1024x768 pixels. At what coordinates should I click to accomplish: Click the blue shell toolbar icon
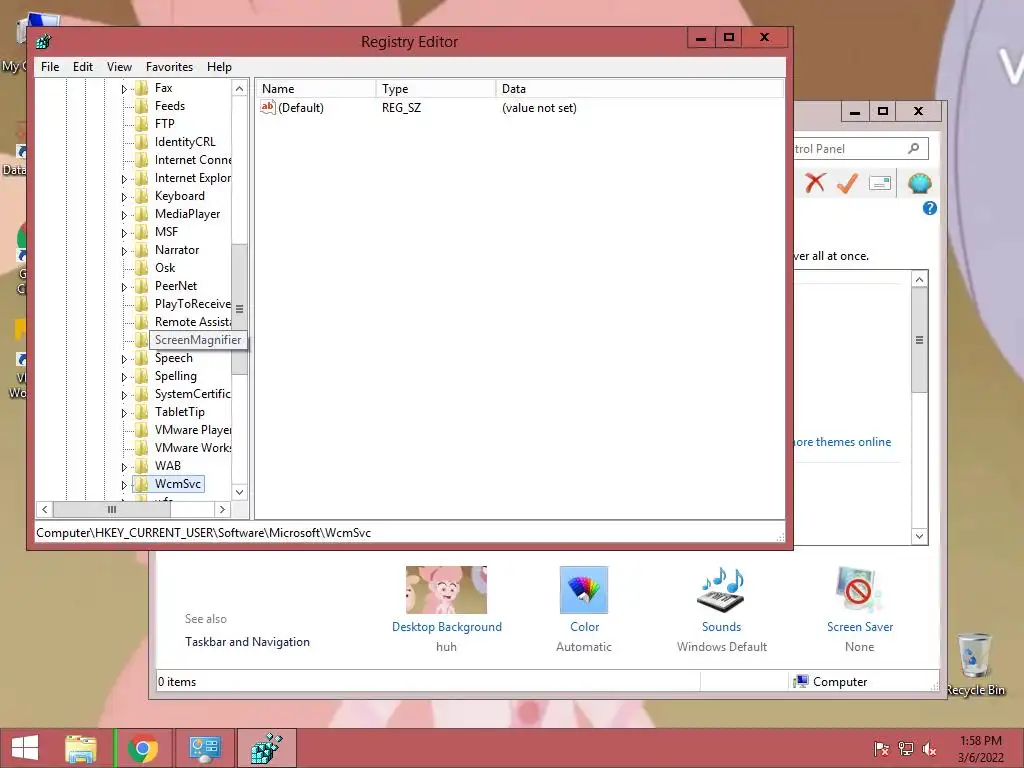(920, 184)
